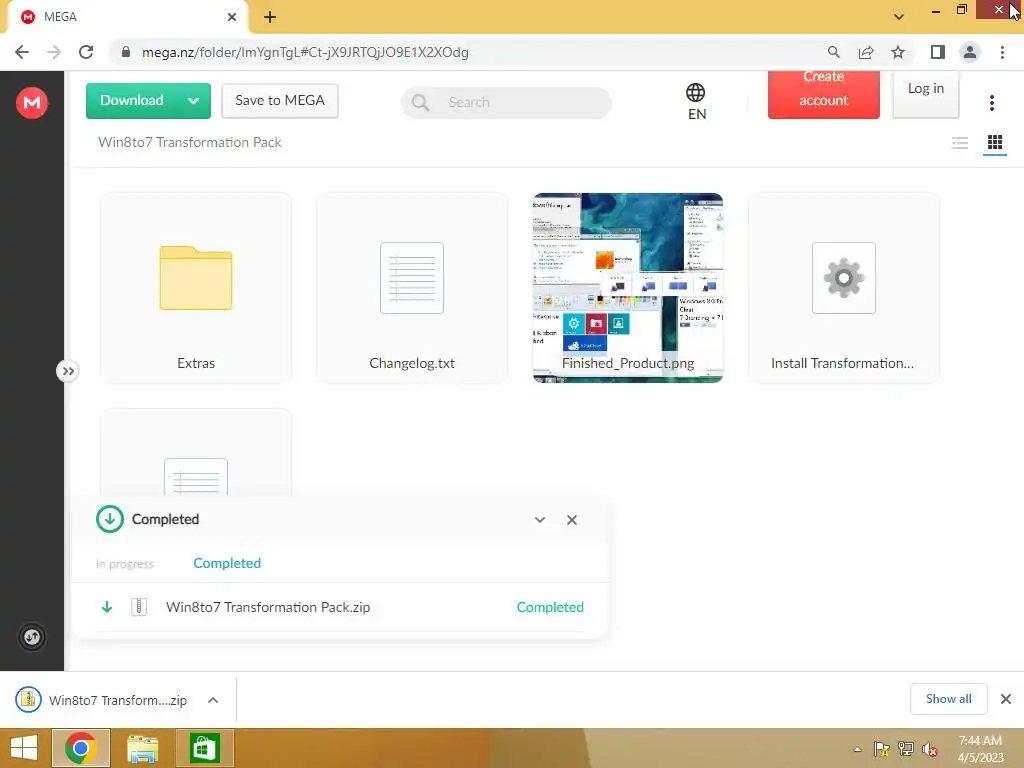Open Chrome three-dot menu
Image resolution: width=1024 pixels, height=768 pixels.
pos(1002,52)
